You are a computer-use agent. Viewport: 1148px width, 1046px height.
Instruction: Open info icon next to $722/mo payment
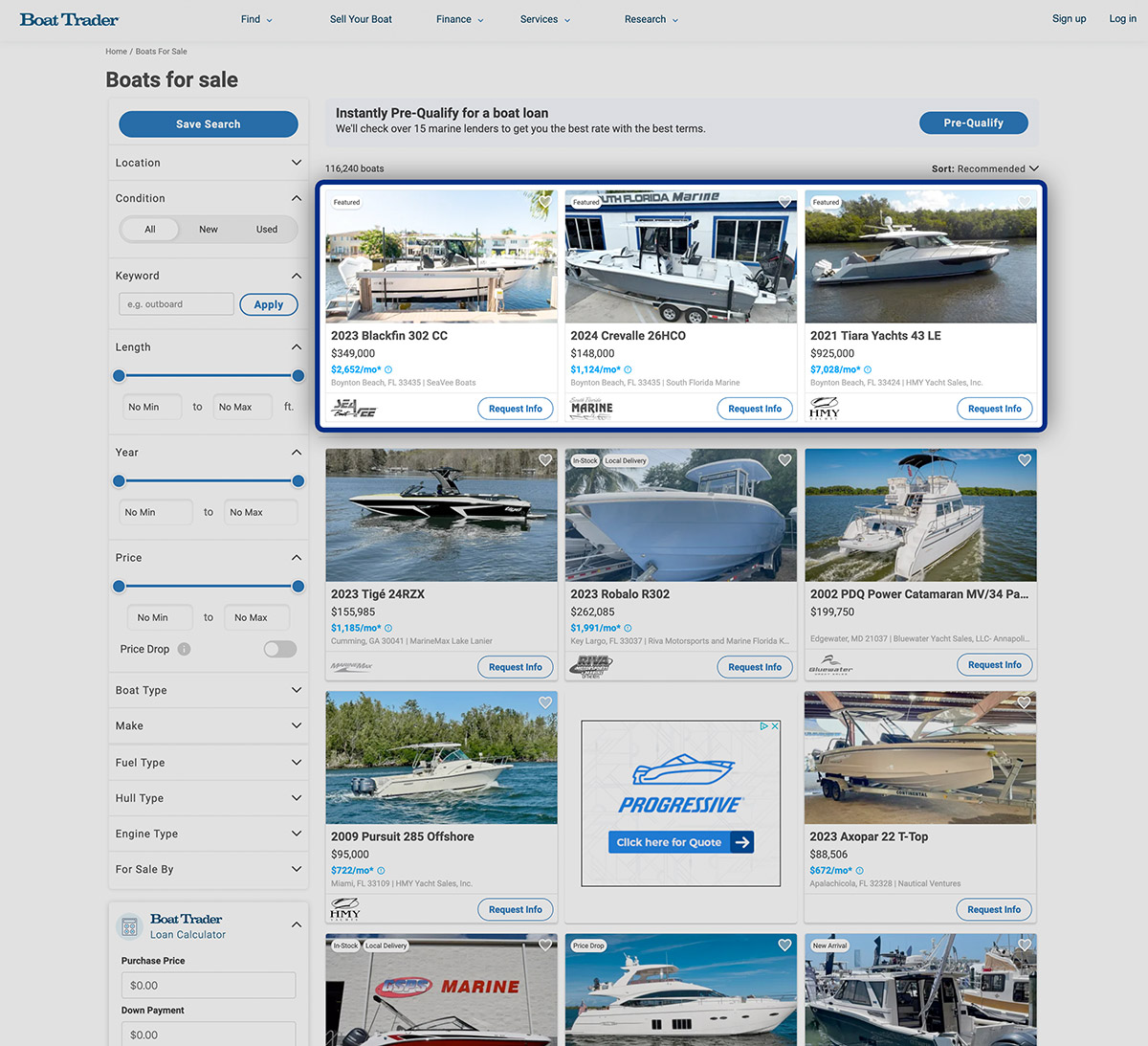coord(381,871)
